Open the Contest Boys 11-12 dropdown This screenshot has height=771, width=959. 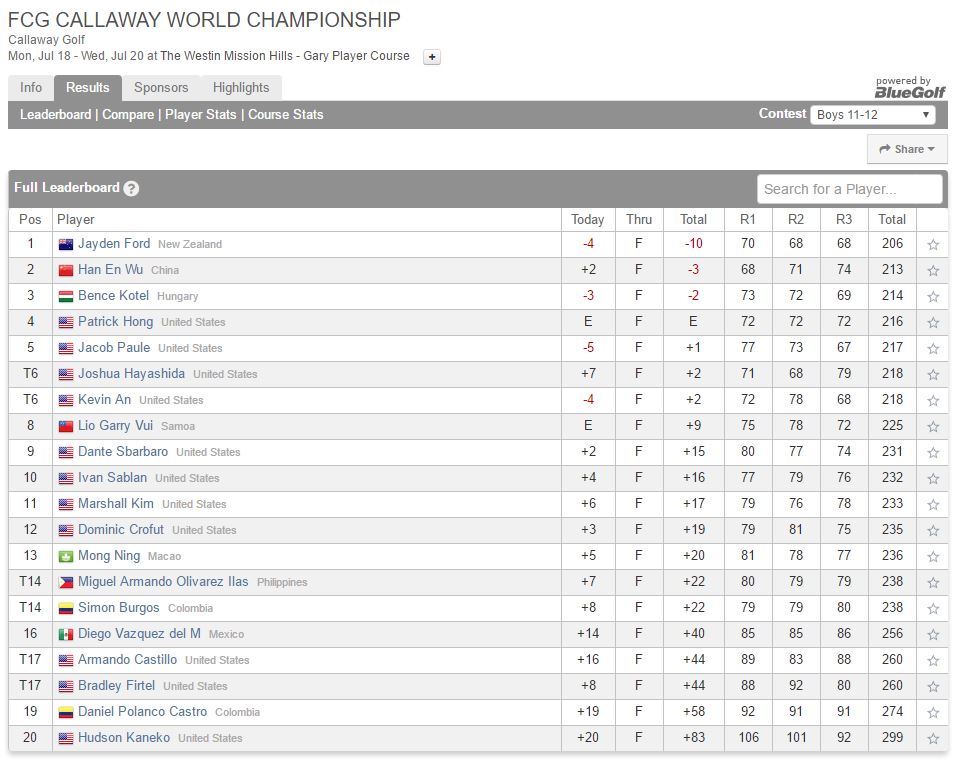(873, 114)
